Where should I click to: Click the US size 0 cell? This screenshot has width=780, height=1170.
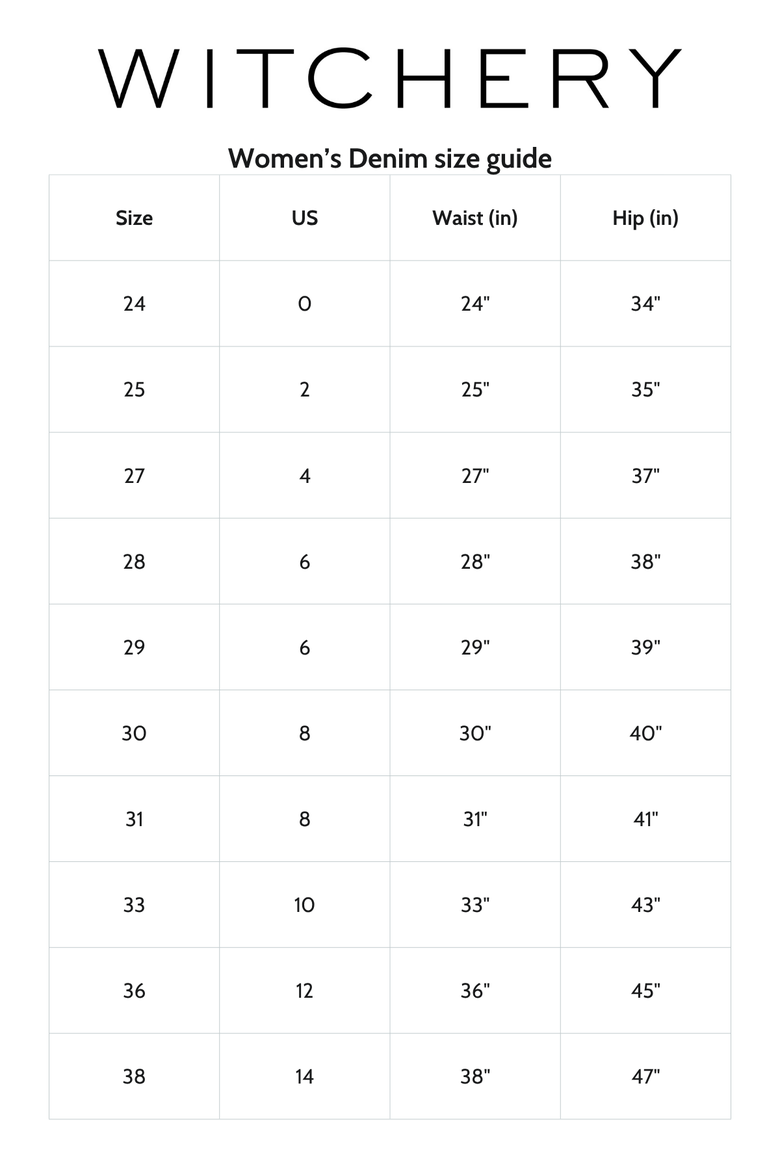click(x=305, y=304)
